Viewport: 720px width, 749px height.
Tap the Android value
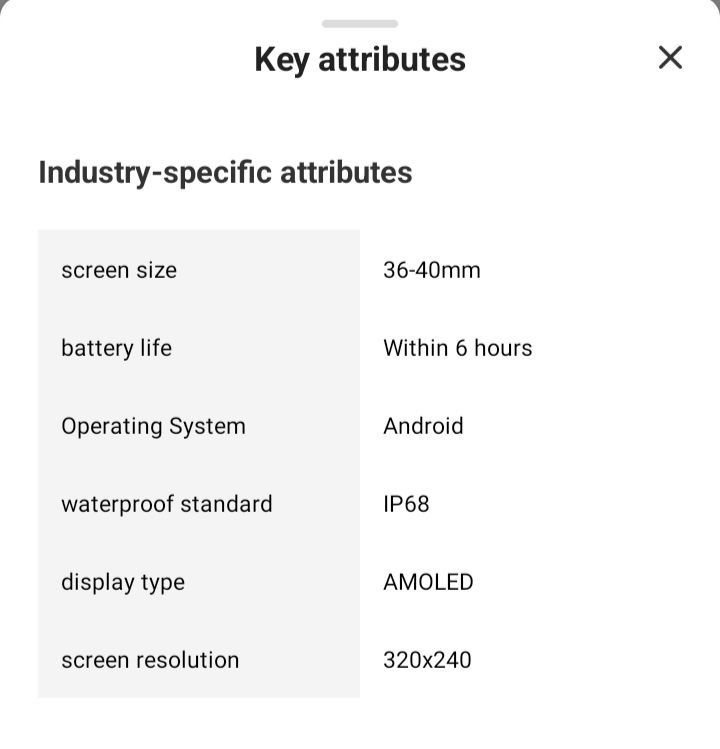click(x=423, y=426)
